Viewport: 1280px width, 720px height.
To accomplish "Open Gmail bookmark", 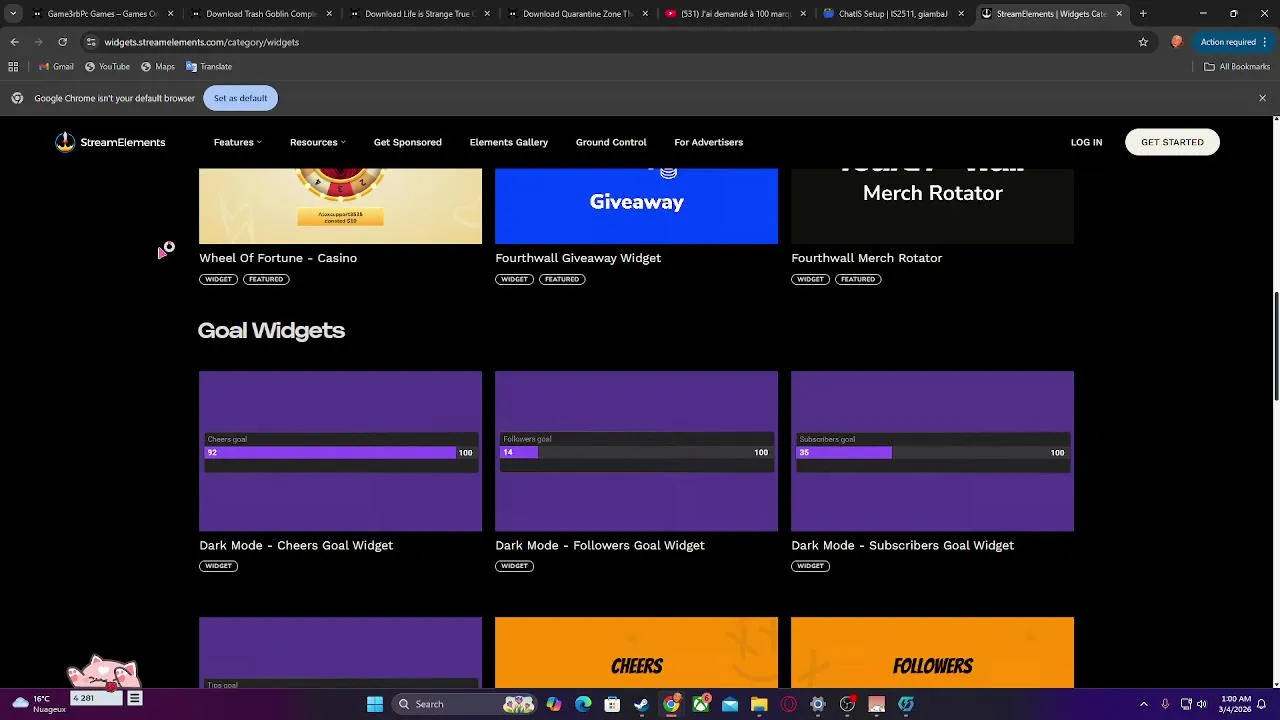I will 56,66.
